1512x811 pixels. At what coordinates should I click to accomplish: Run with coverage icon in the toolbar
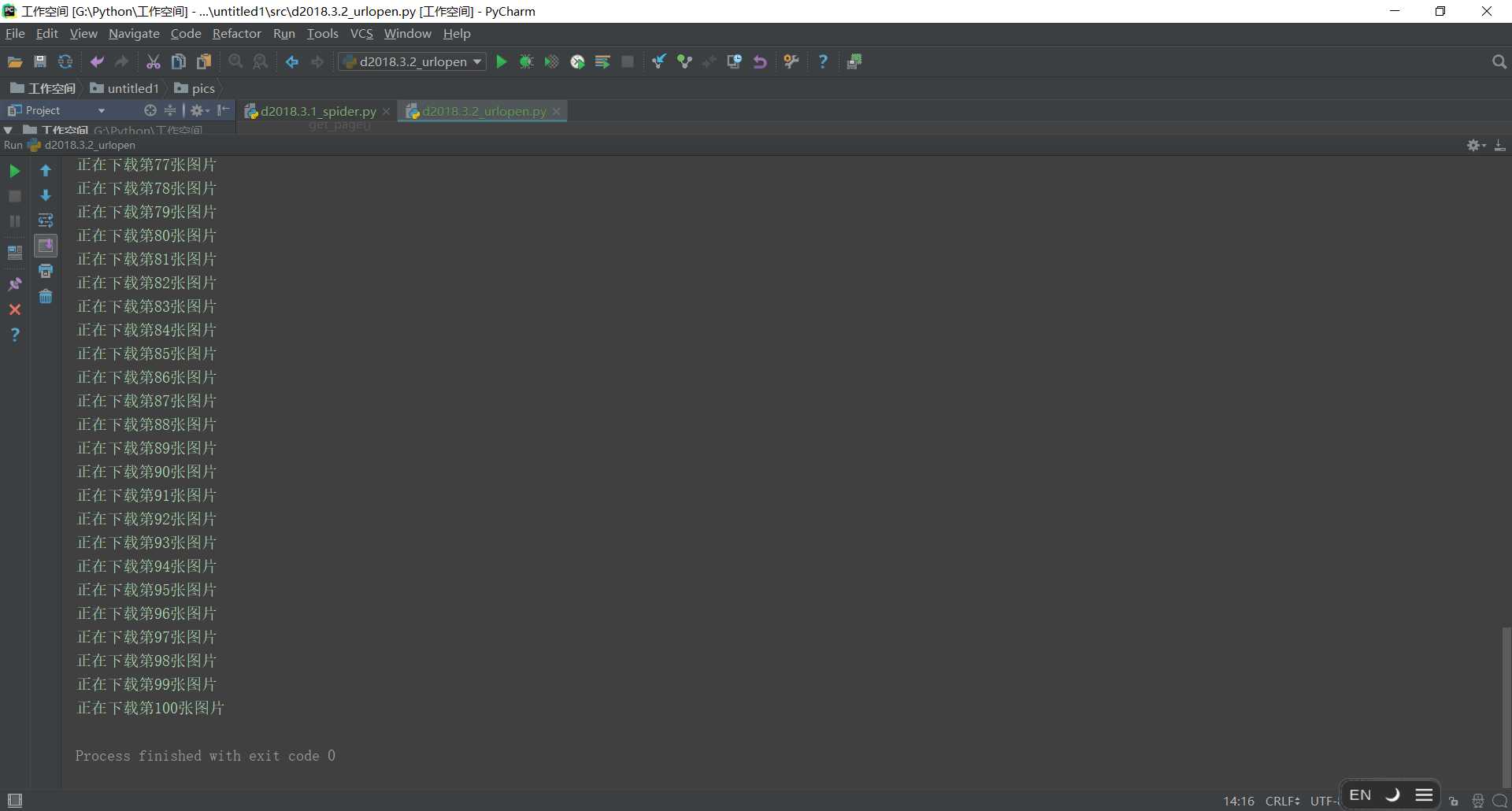pos(551,61)
